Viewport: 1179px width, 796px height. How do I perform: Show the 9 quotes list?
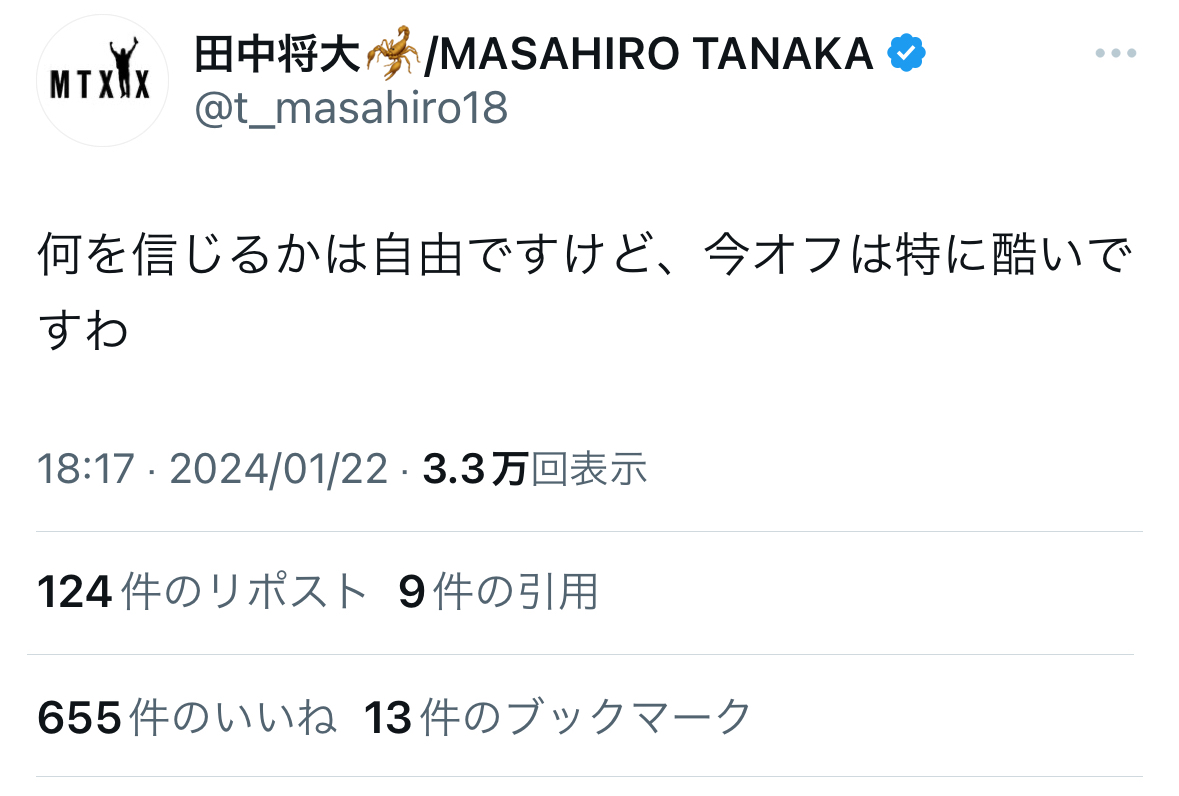click(412, 592)
